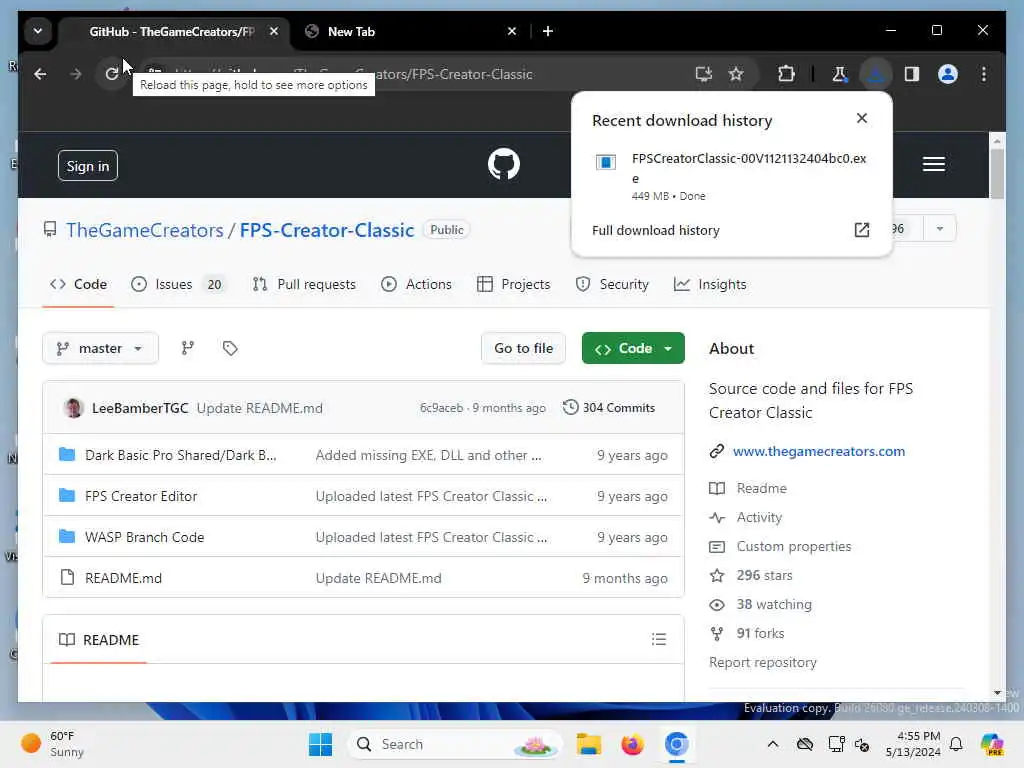Reload the GitHub page
This screenshot has width=1024, height=768.
click(112, 74)
